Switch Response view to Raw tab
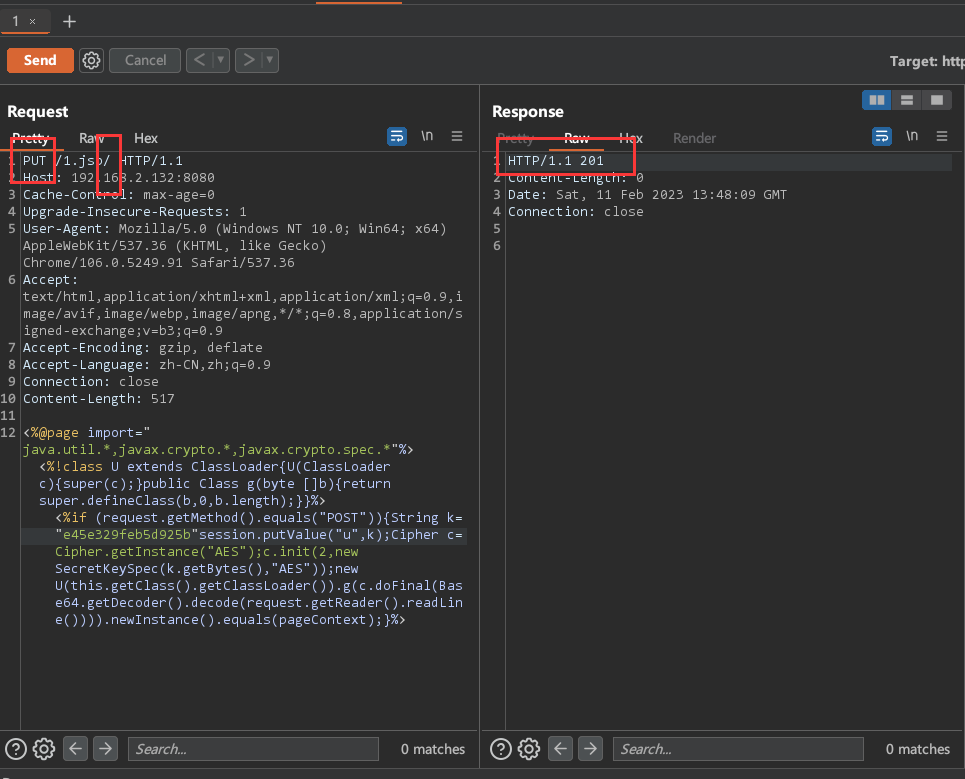965x779 pixels. point(577,138)
